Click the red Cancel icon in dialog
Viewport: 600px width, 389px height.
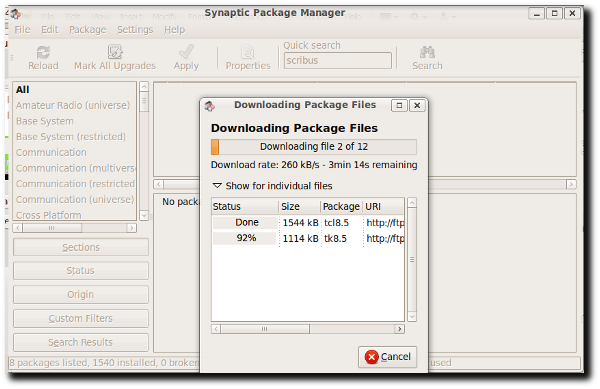371,357
